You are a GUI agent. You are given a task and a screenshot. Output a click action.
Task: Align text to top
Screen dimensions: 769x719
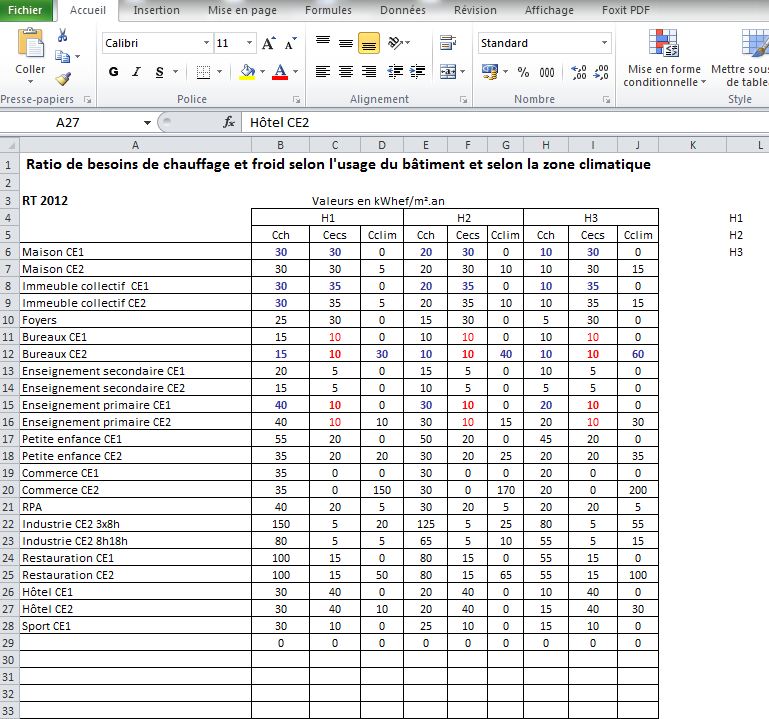323,43
